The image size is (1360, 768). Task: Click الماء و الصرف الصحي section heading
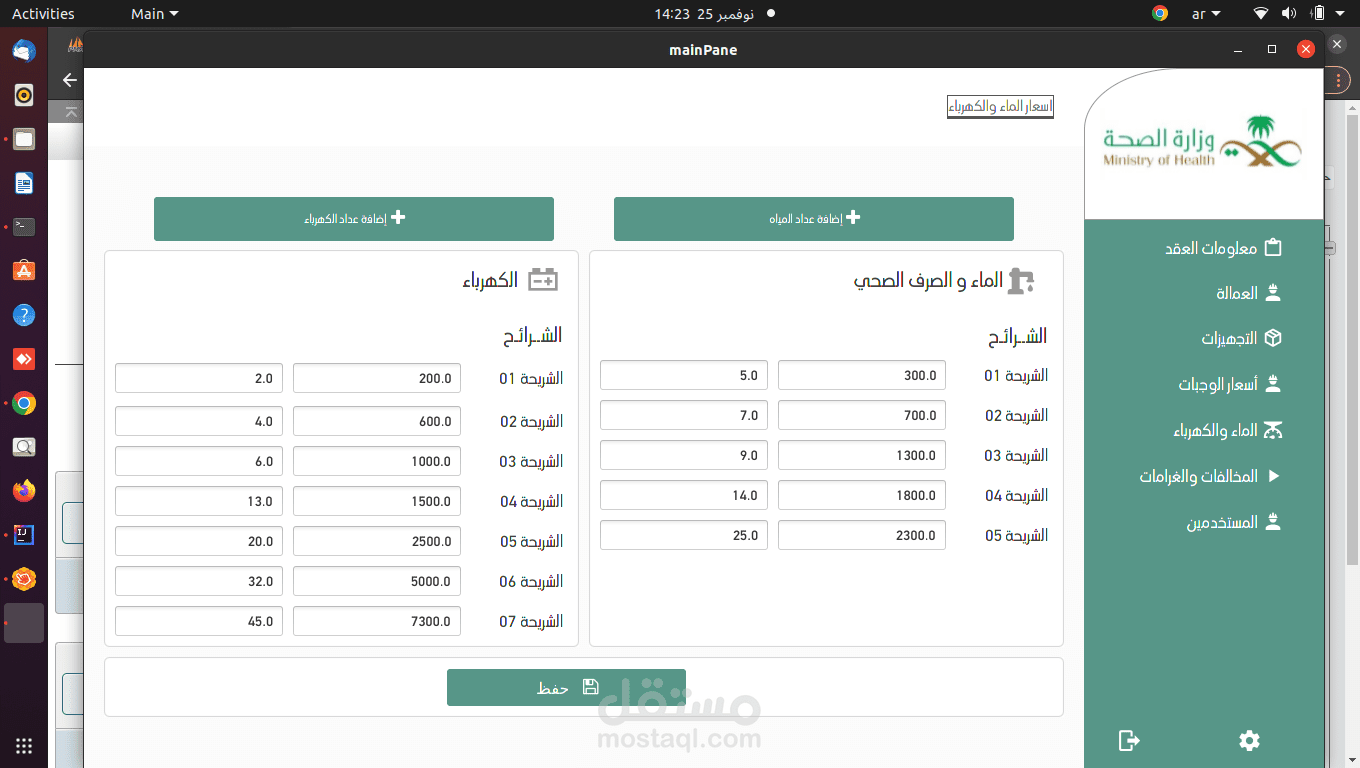(928, 281)
